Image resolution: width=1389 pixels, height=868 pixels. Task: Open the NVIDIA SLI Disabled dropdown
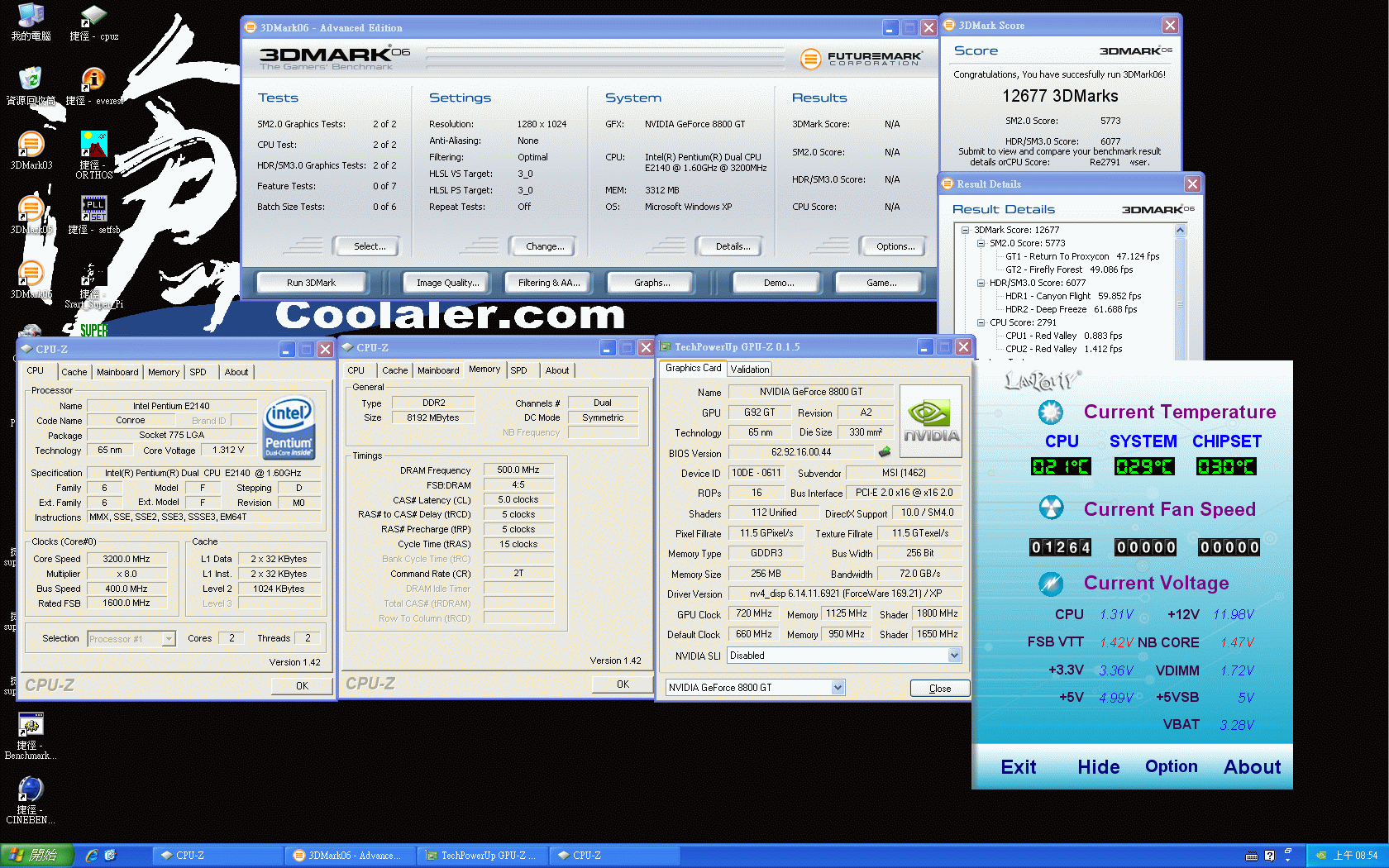(954, 656)
